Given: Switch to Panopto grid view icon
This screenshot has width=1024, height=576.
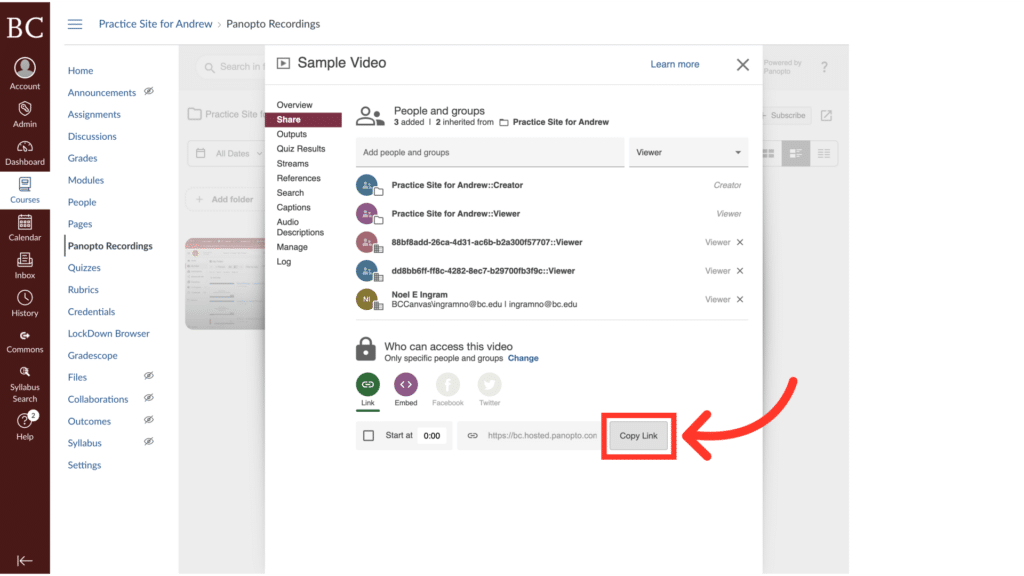Looking at the screenshot, I should coord(769,153).
